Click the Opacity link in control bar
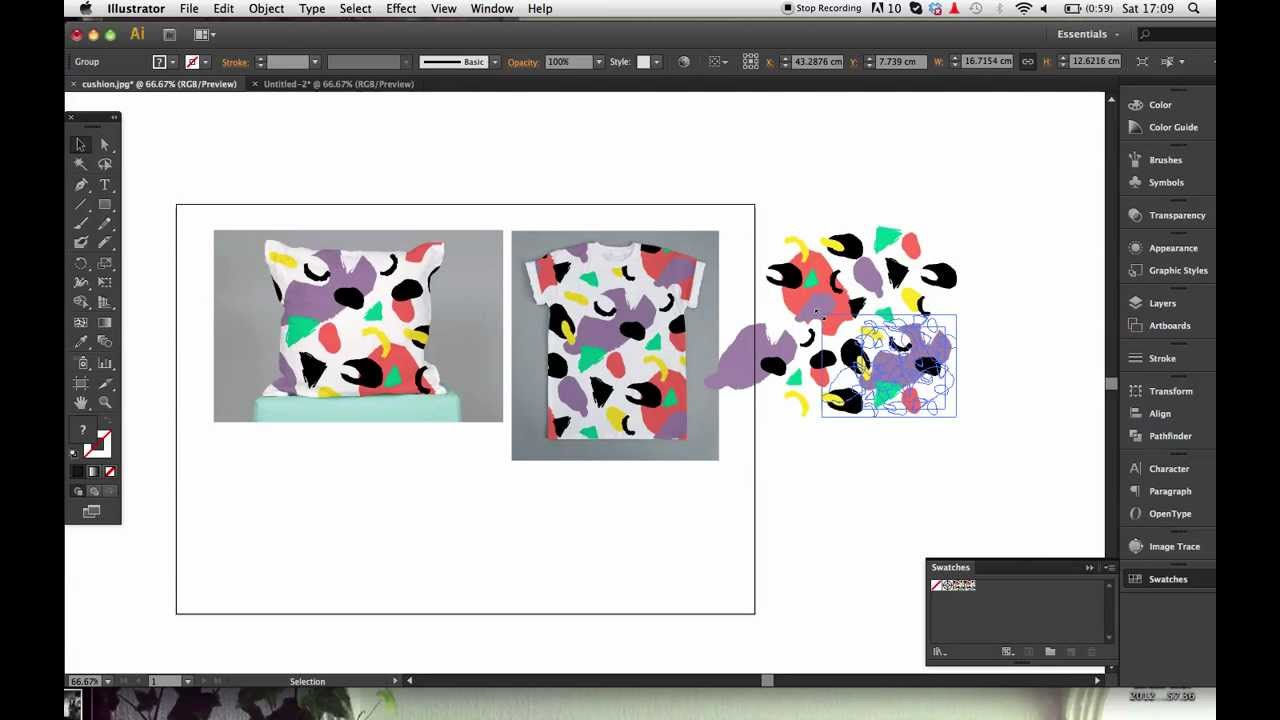Viewport: 1280px width, 720px height. tap(523, 62)
